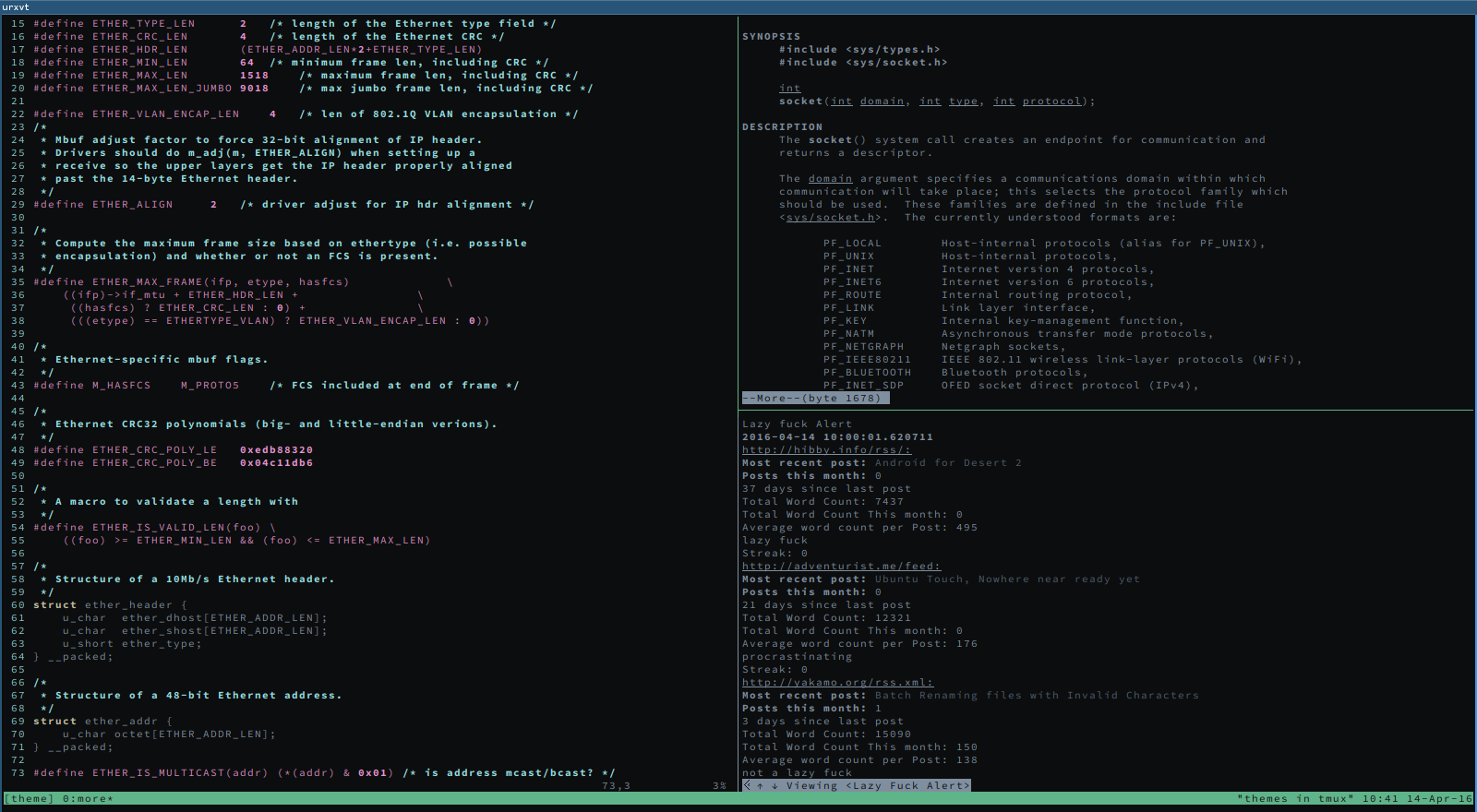Click the 3% scroll position indicator
Screen dimensions: 1477x812
[x=719, y=786]
